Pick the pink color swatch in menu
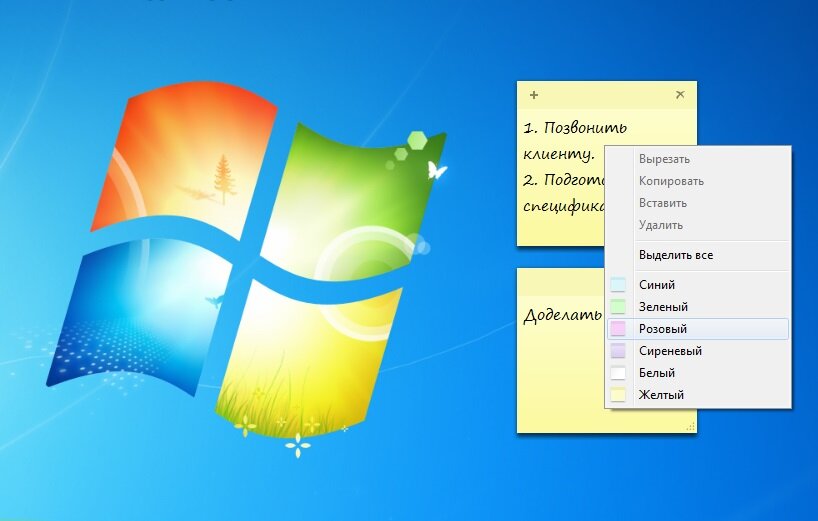This screenshot has width=818, height=521. pos(618,329)
